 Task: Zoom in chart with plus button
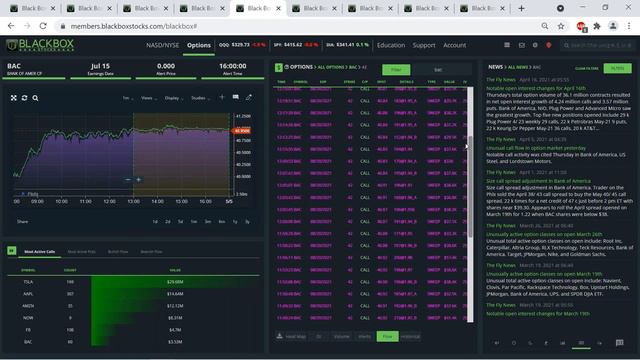139,180
